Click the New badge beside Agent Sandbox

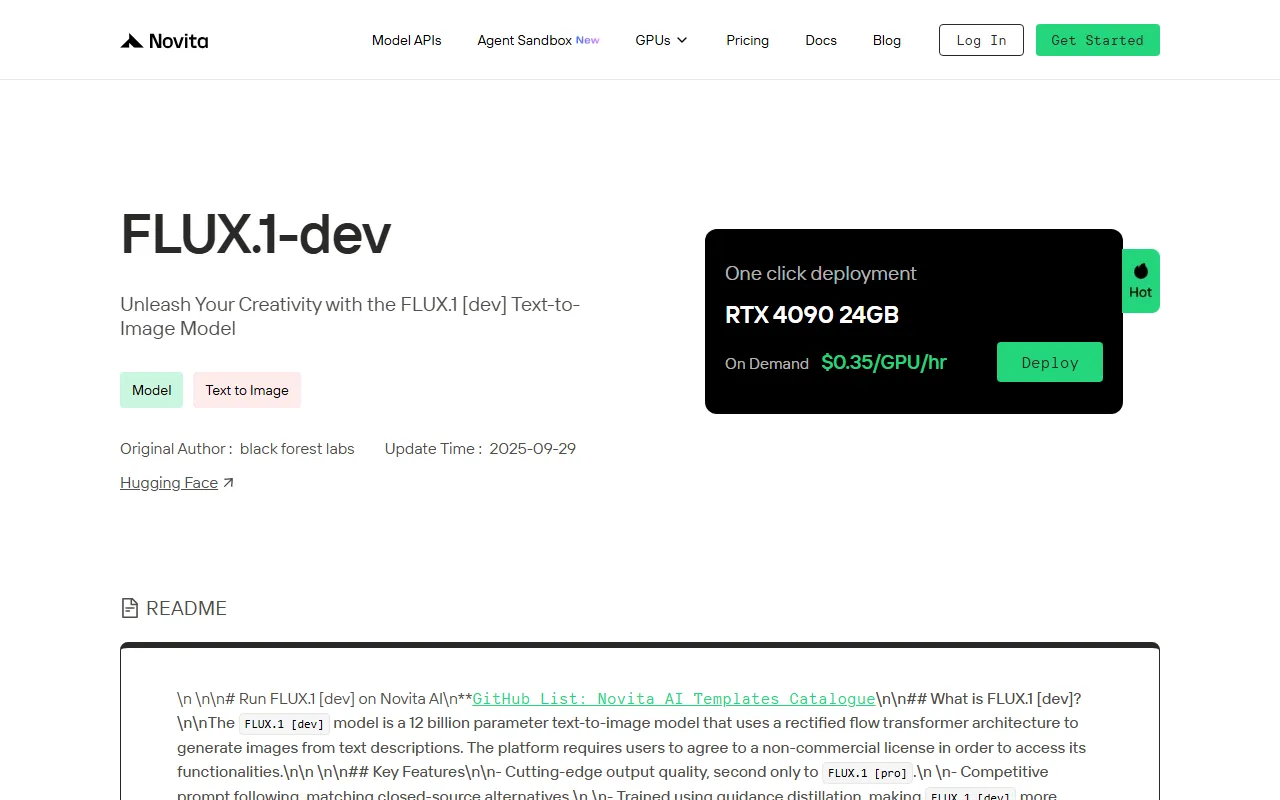[x=587, y=40]
